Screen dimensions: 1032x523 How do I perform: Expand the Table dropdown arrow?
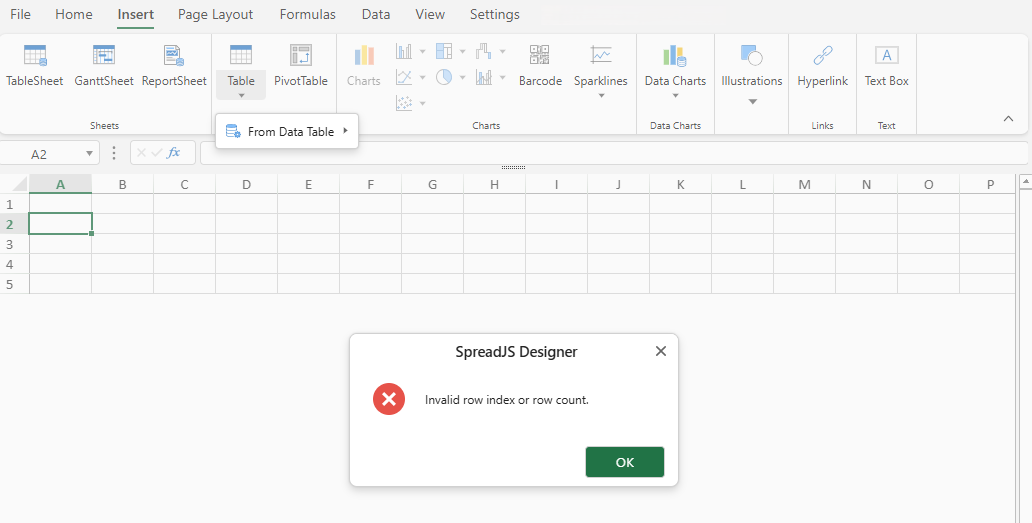[x=241, y=95]
